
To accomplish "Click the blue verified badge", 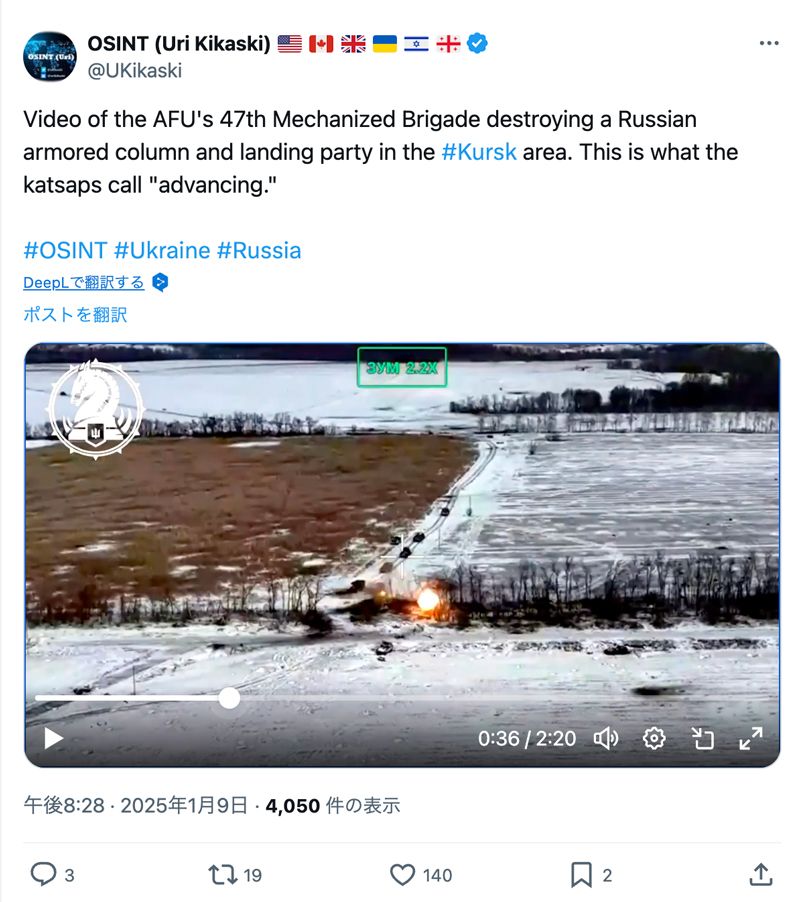I will (477, 43).
